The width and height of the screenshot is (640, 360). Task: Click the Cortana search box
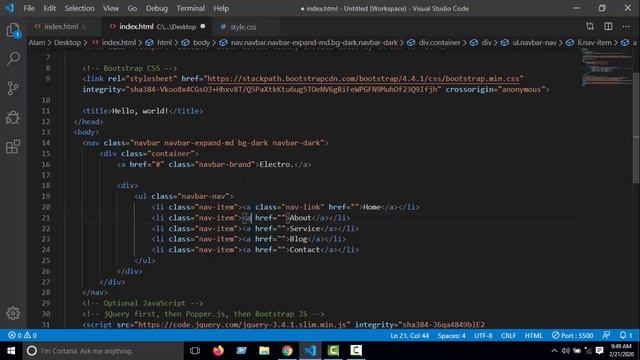(104, 351)
